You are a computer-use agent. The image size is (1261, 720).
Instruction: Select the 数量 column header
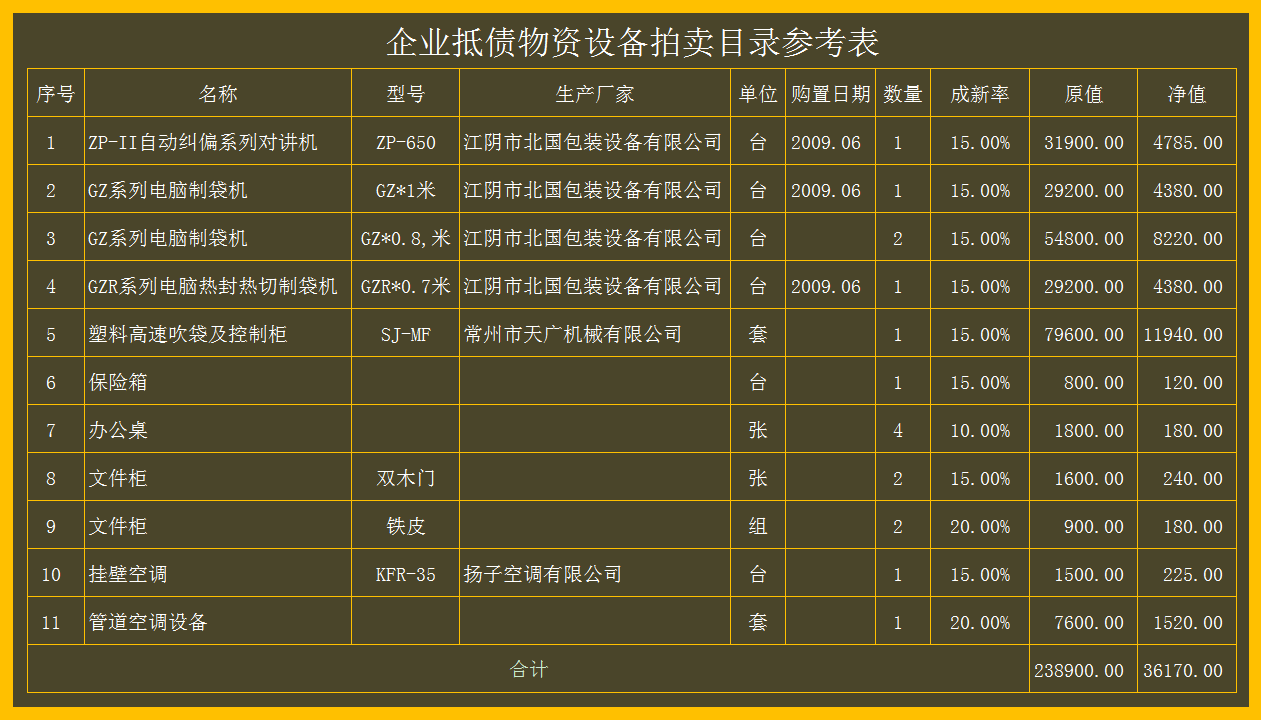coord(903,94)
